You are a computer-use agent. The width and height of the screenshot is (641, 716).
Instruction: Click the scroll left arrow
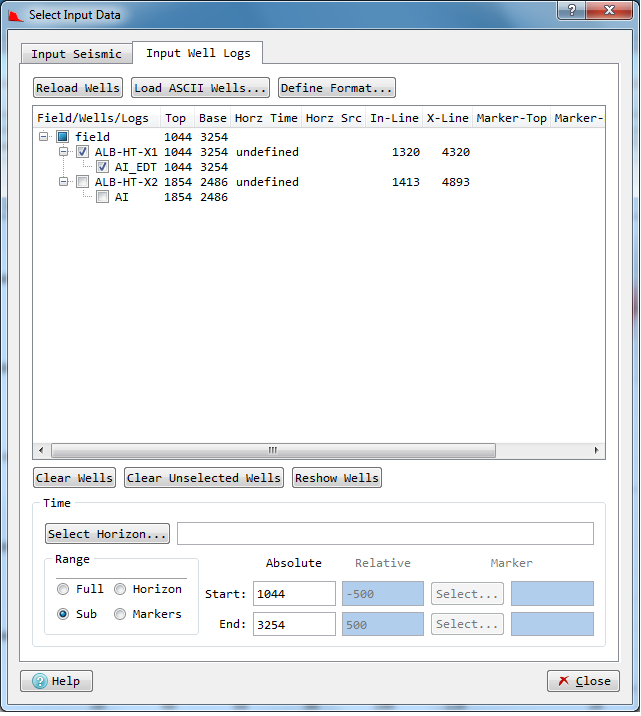coord(41,450)
